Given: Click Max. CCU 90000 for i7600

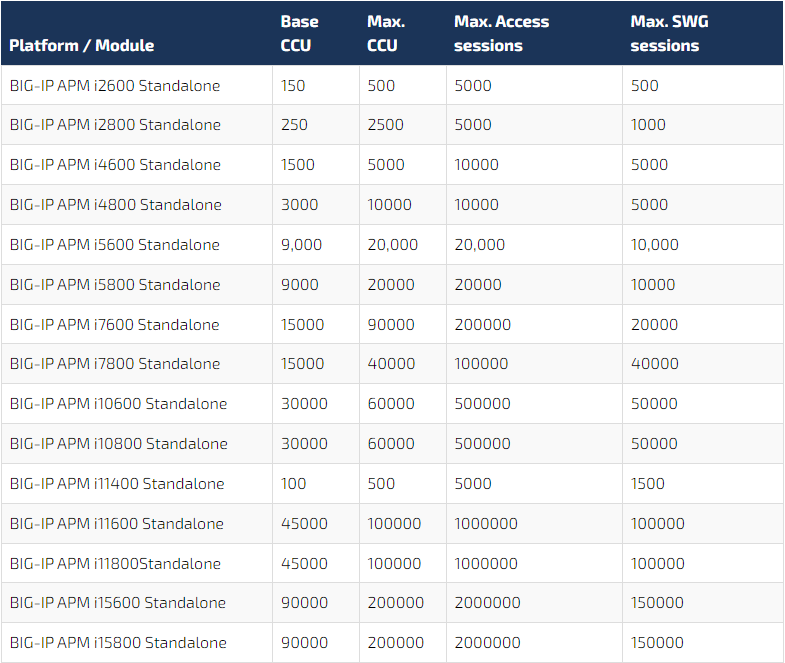Looking at the screenshot, I should click(x=391, y=325).
